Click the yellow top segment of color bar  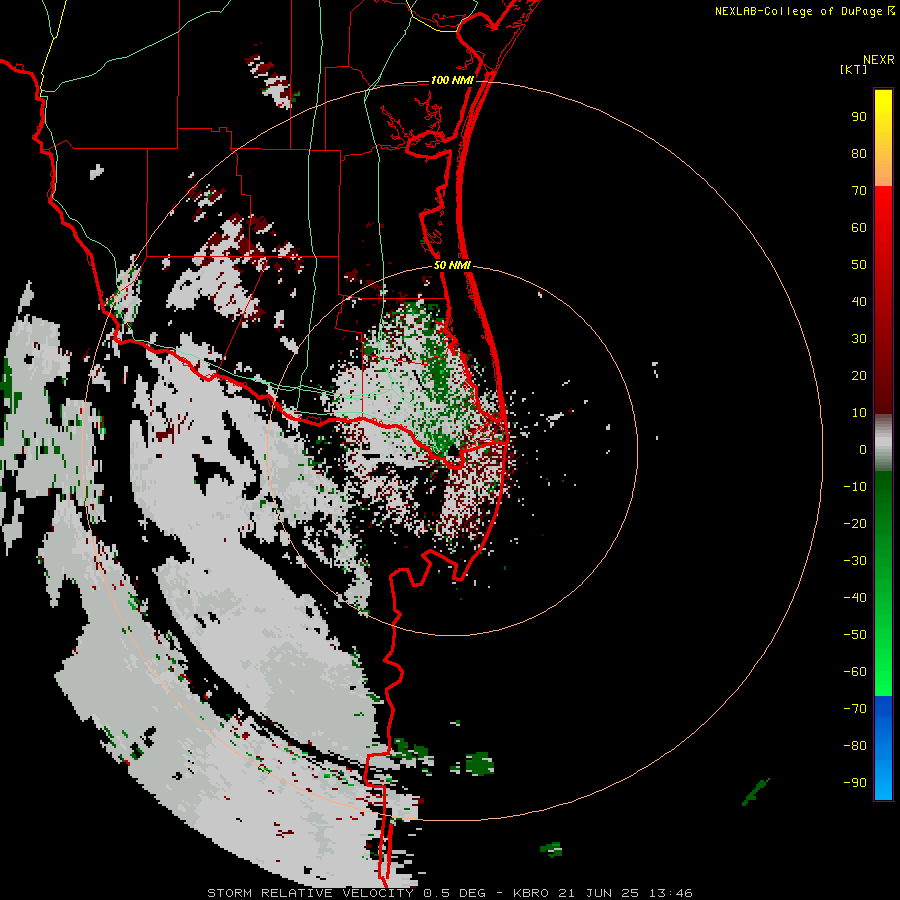point(883,138)
